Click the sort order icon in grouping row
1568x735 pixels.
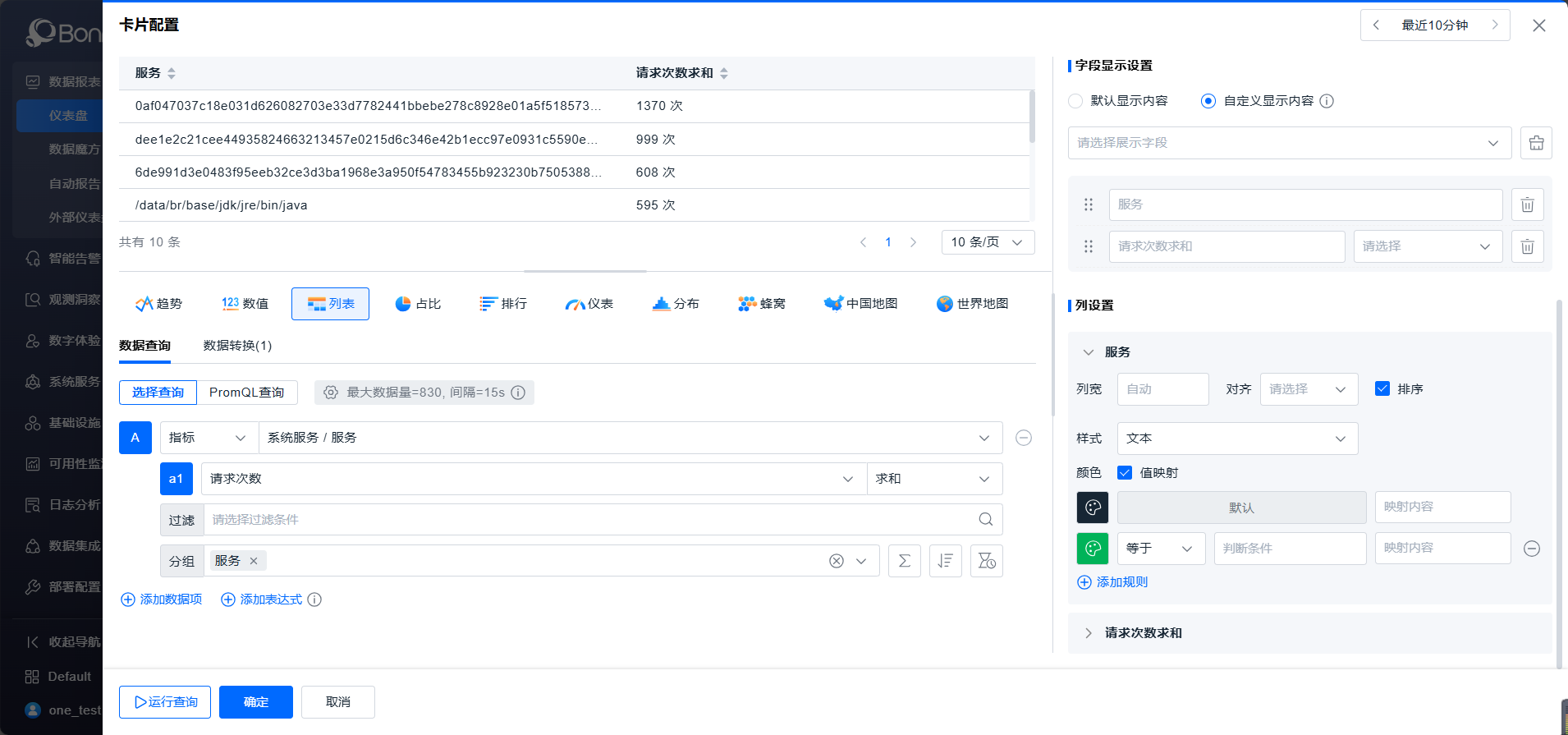click(945, 561)
